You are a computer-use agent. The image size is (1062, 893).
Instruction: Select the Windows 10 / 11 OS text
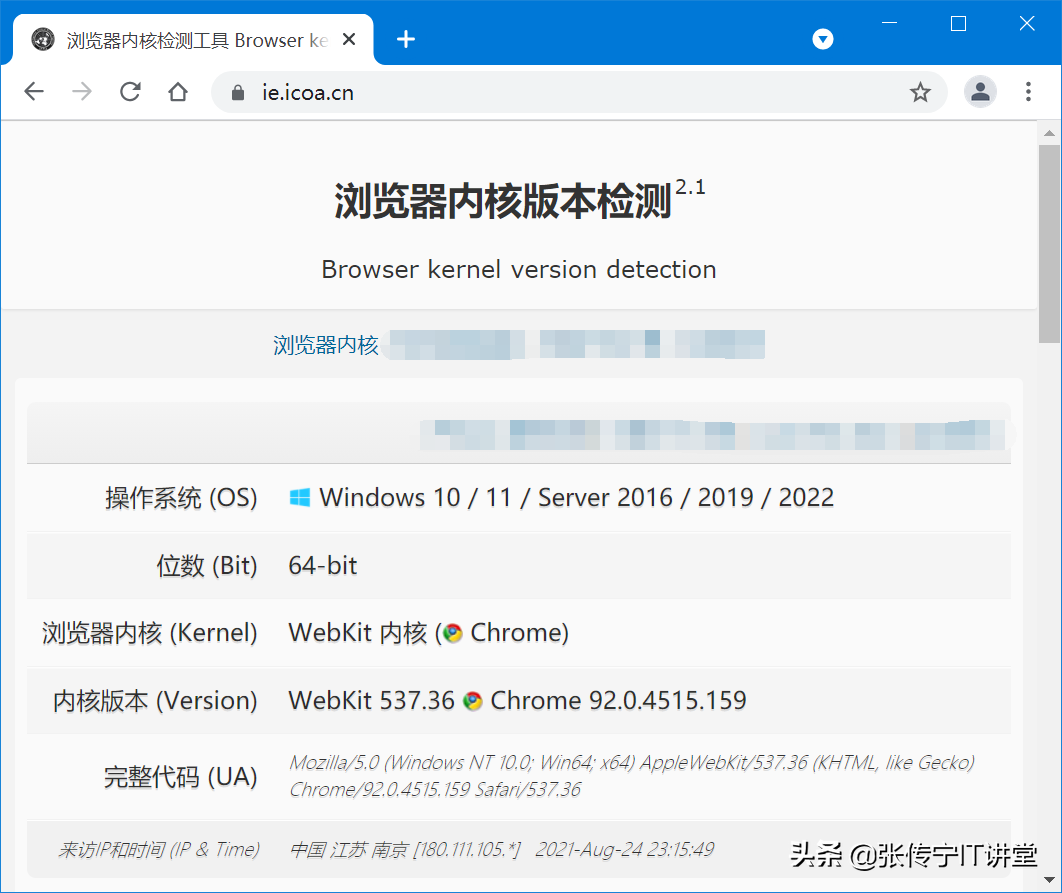pyautogui.click(x=576, y=498)
